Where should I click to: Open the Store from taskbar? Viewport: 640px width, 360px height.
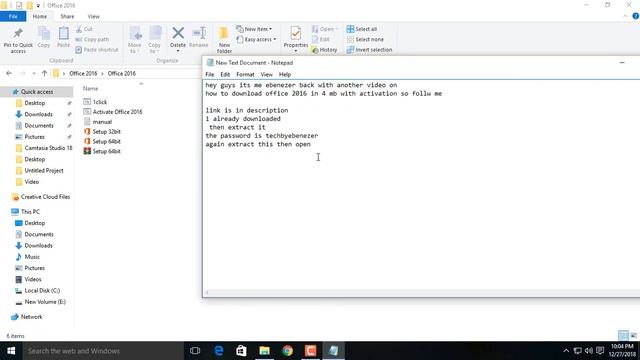click(x=241, y=351)
